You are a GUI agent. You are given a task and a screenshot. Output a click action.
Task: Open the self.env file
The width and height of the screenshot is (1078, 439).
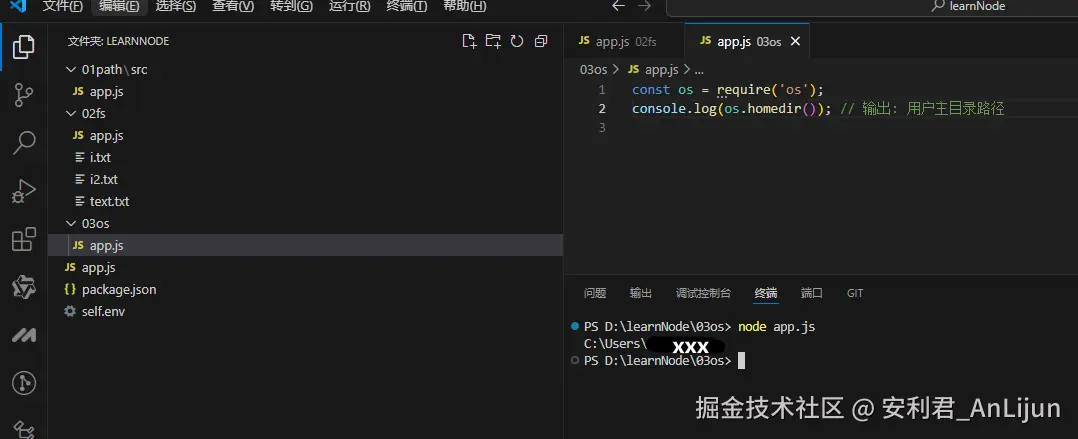click(305, 311)
